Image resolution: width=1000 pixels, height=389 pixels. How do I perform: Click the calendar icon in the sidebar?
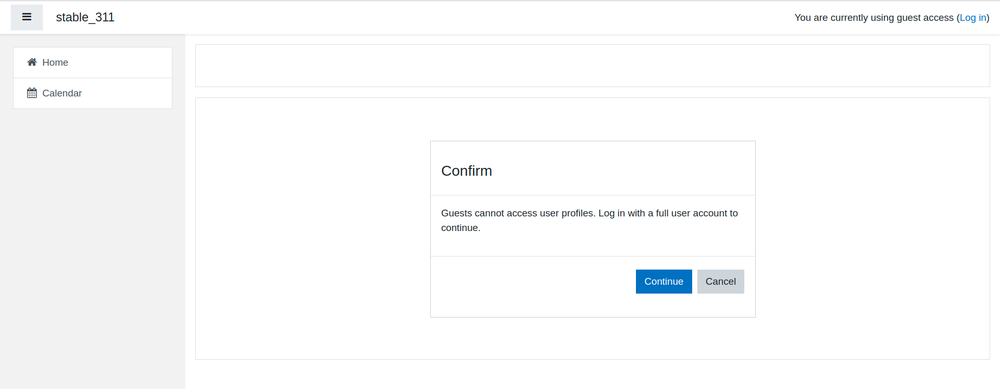(x=32, y=92)
